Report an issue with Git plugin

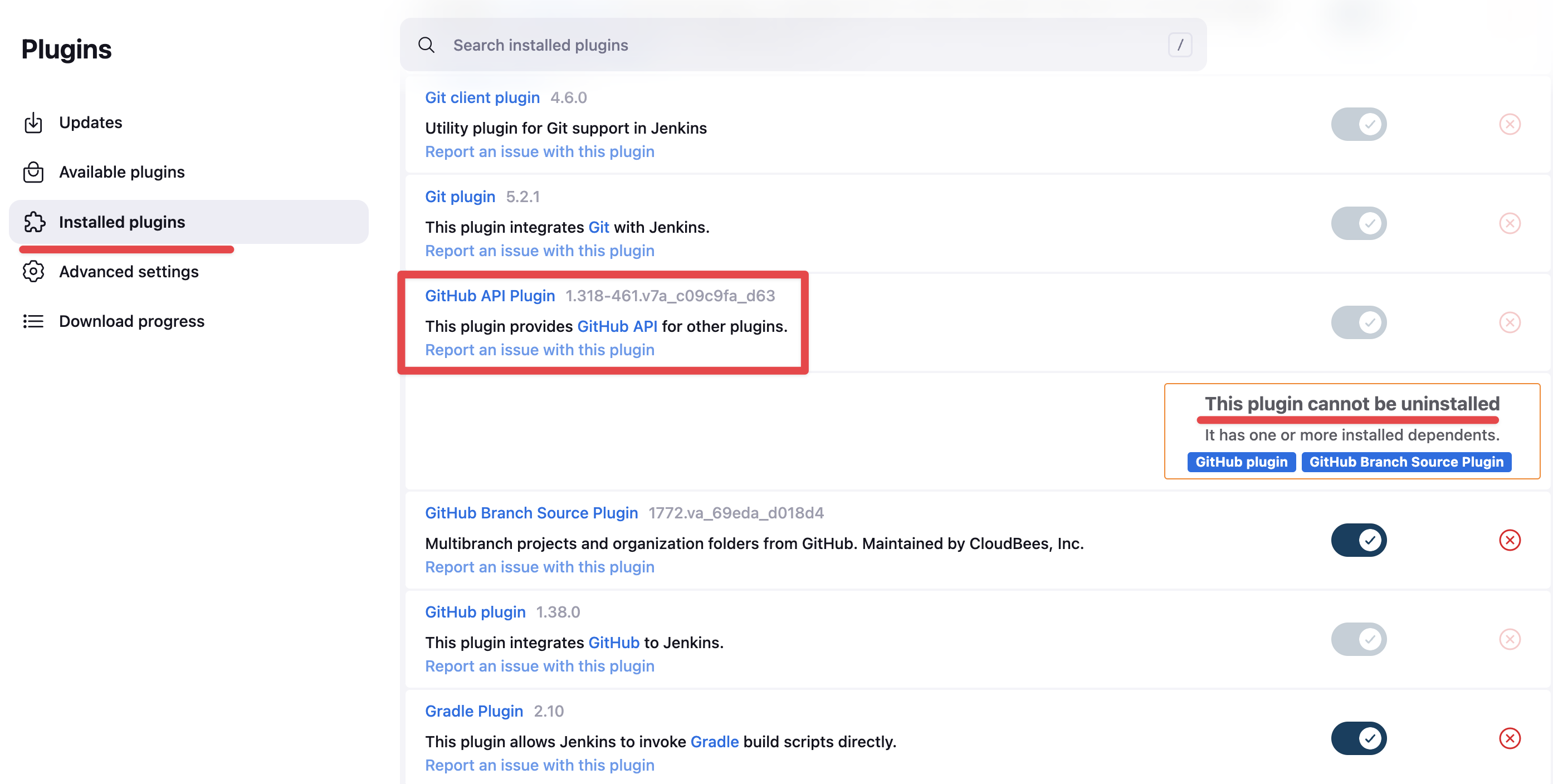tap(540, 251)
